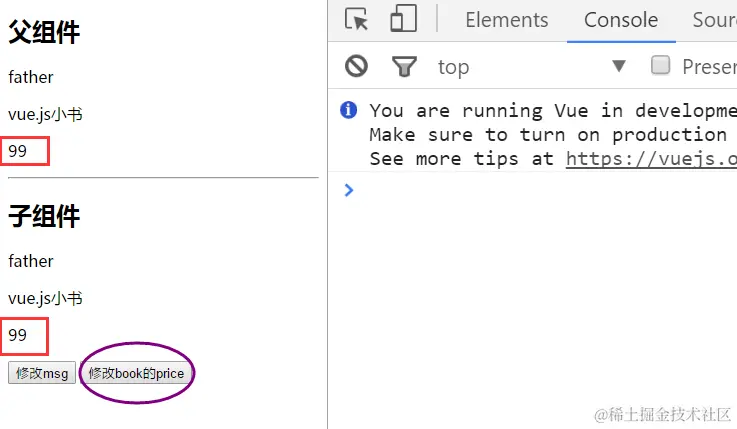Click the console filter funnel icon

pos(404,67)
